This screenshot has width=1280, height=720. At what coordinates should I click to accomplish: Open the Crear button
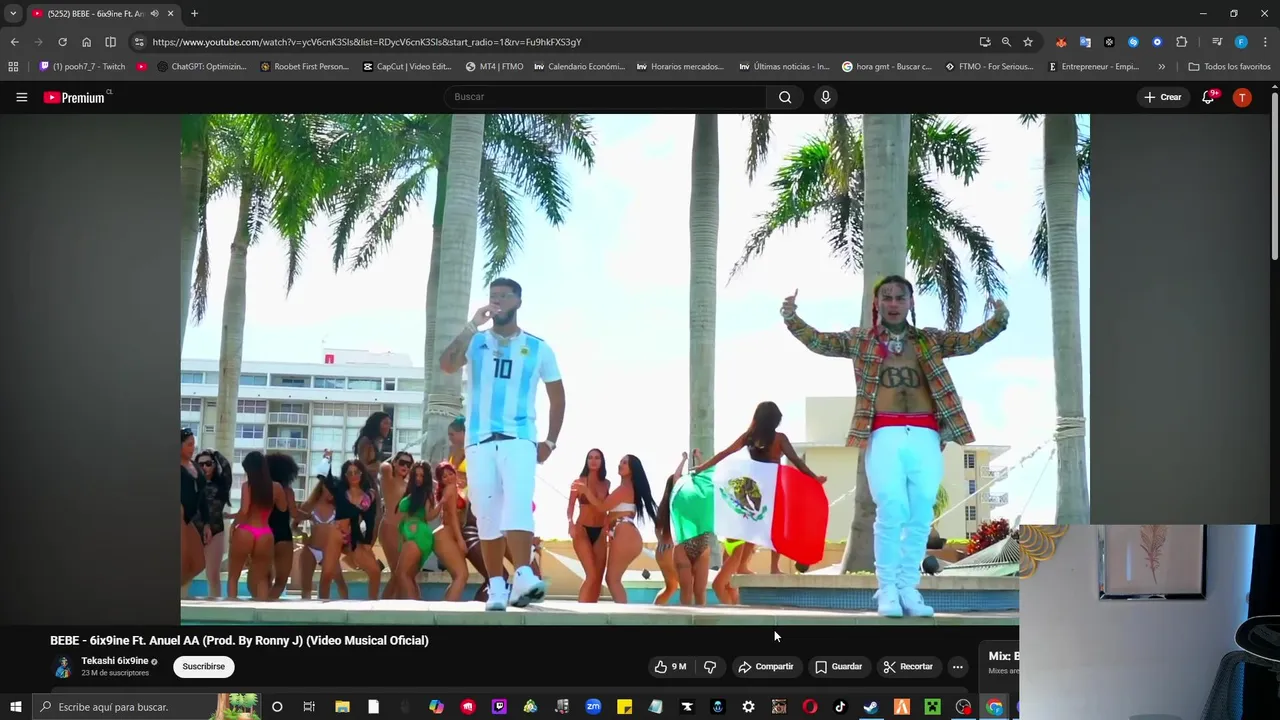point(1163,97)
